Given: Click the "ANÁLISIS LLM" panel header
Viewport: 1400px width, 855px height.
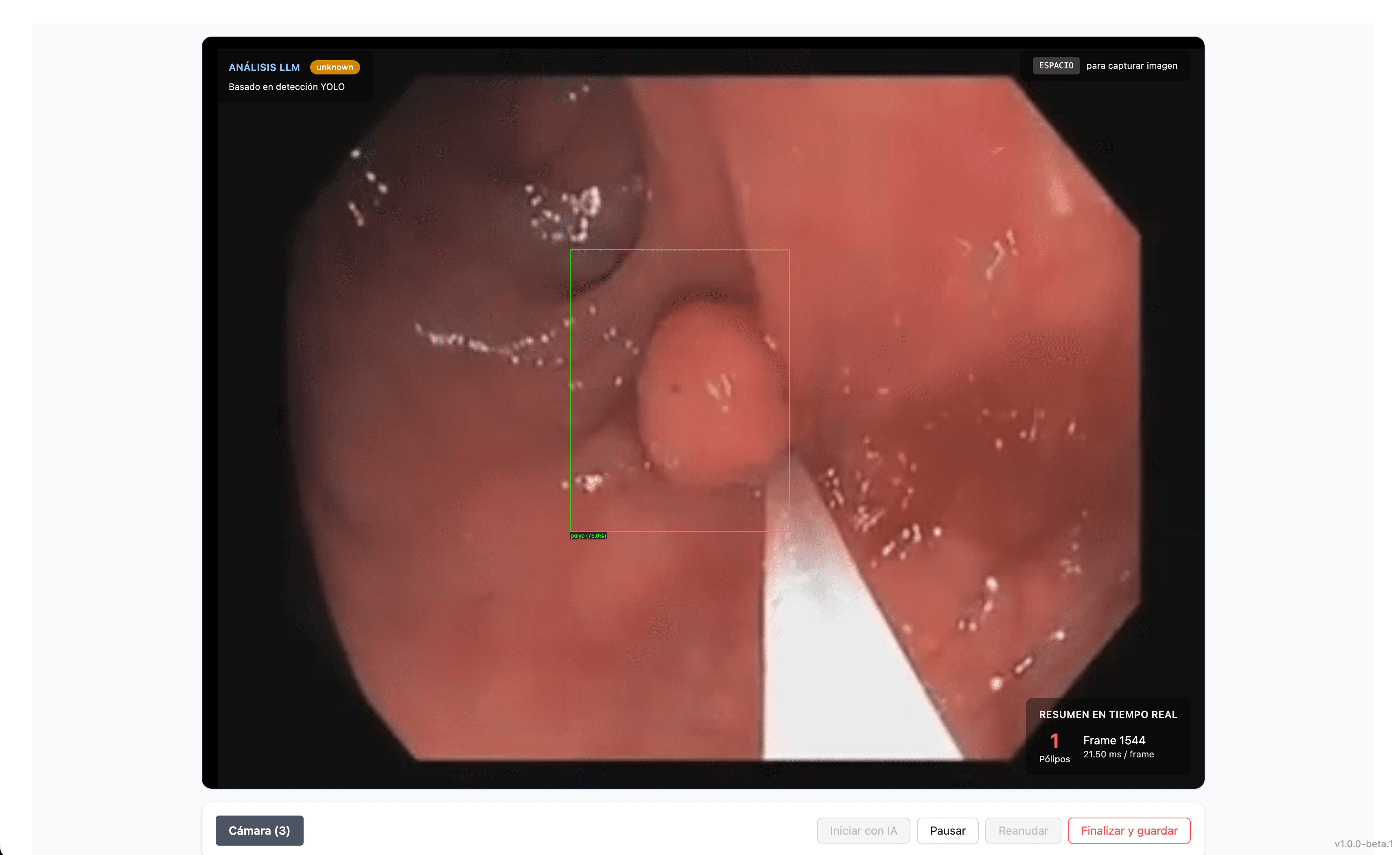Looking at the screenshot, I should [x=264, y=67].
